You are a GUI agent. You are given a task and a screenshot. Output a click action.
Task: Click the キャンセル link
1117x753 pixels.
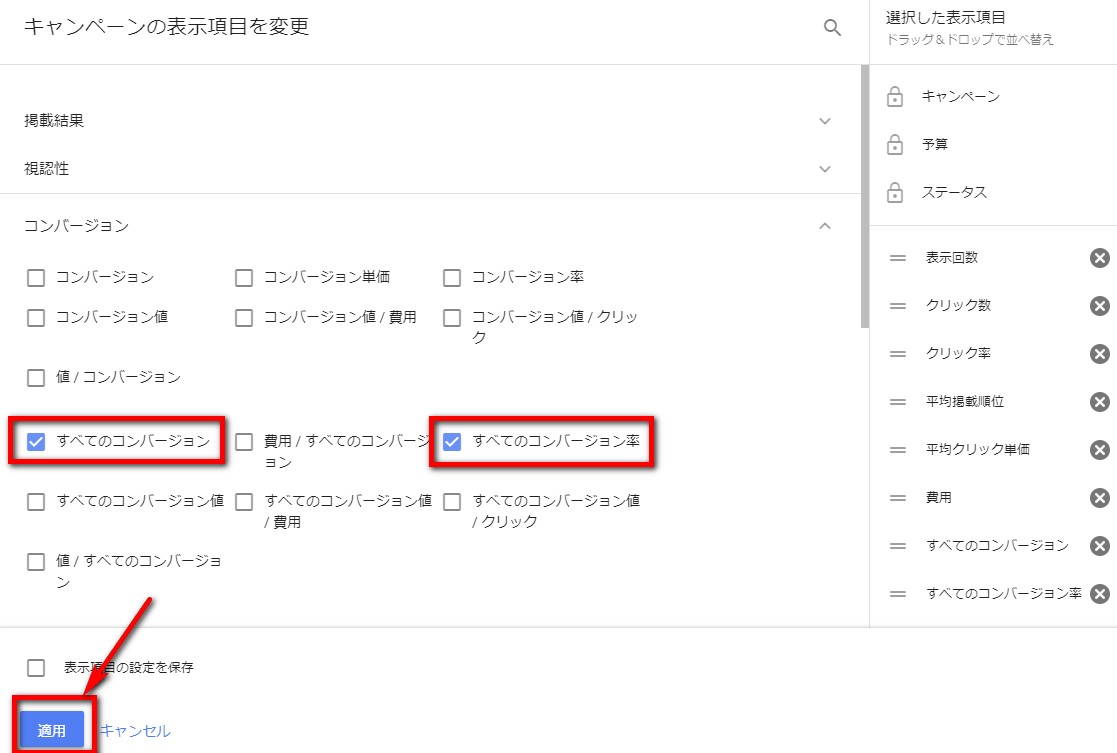click(x=135, y=731)
